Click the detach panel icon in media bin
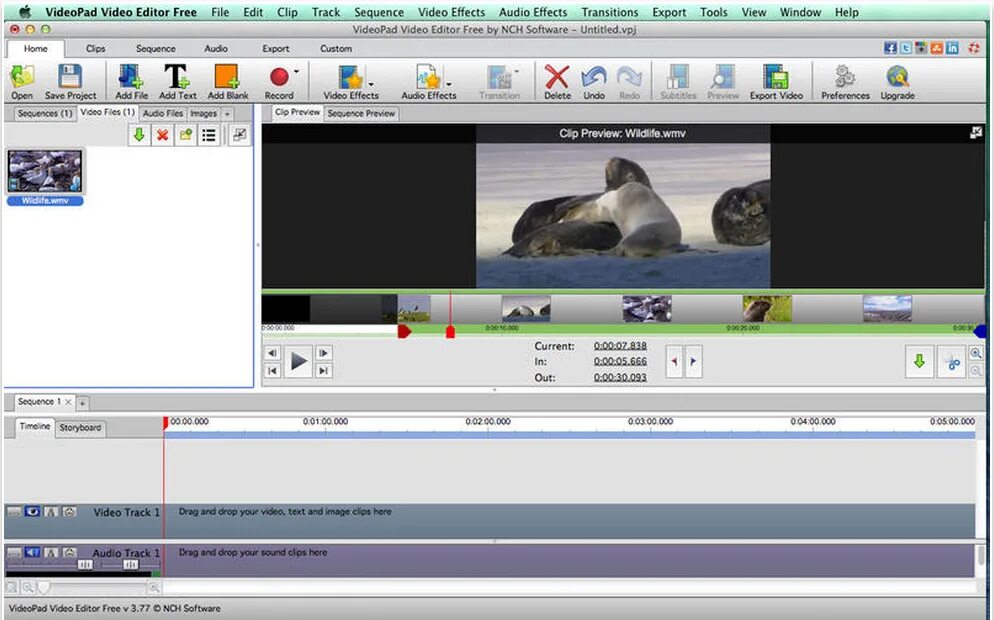This screenshot has height=620, width=994. [x=240, y=134]
